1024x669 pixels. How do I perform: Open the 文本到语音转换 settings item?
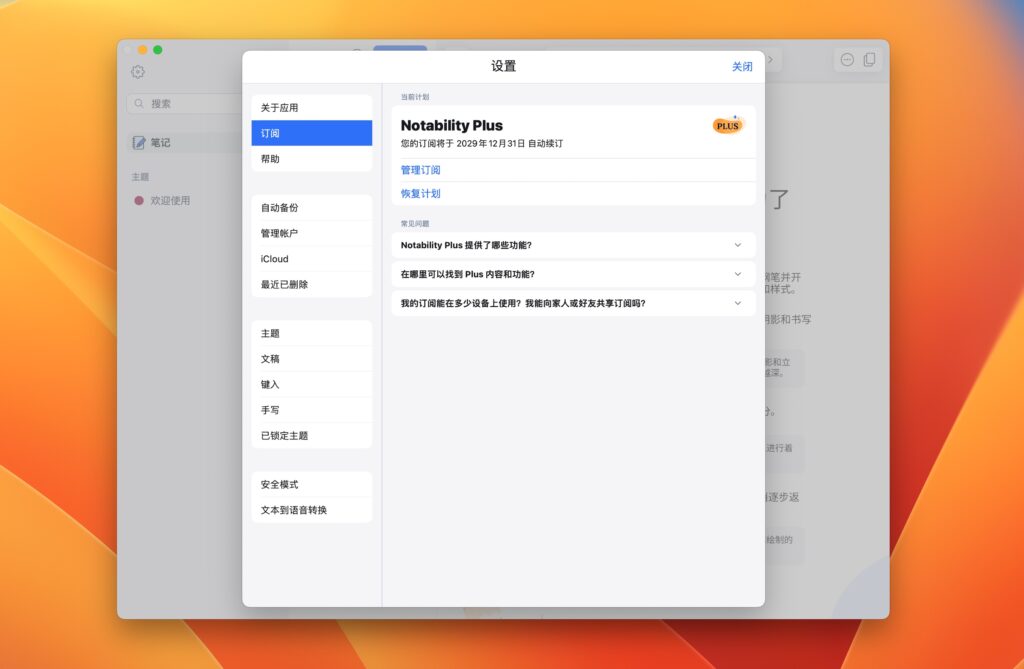point(312,509)
